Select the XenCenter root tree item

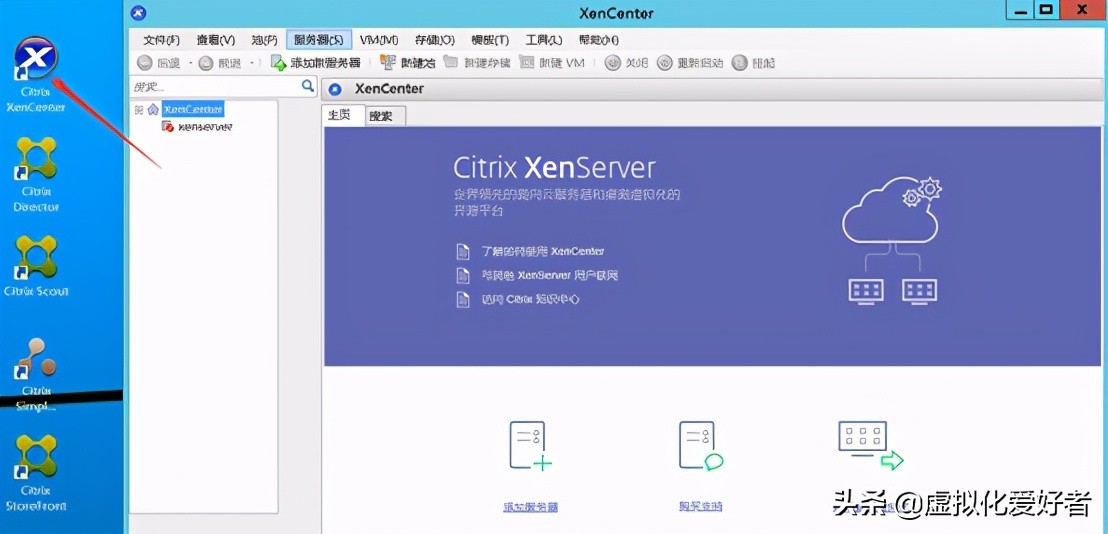tap(193, 109)
